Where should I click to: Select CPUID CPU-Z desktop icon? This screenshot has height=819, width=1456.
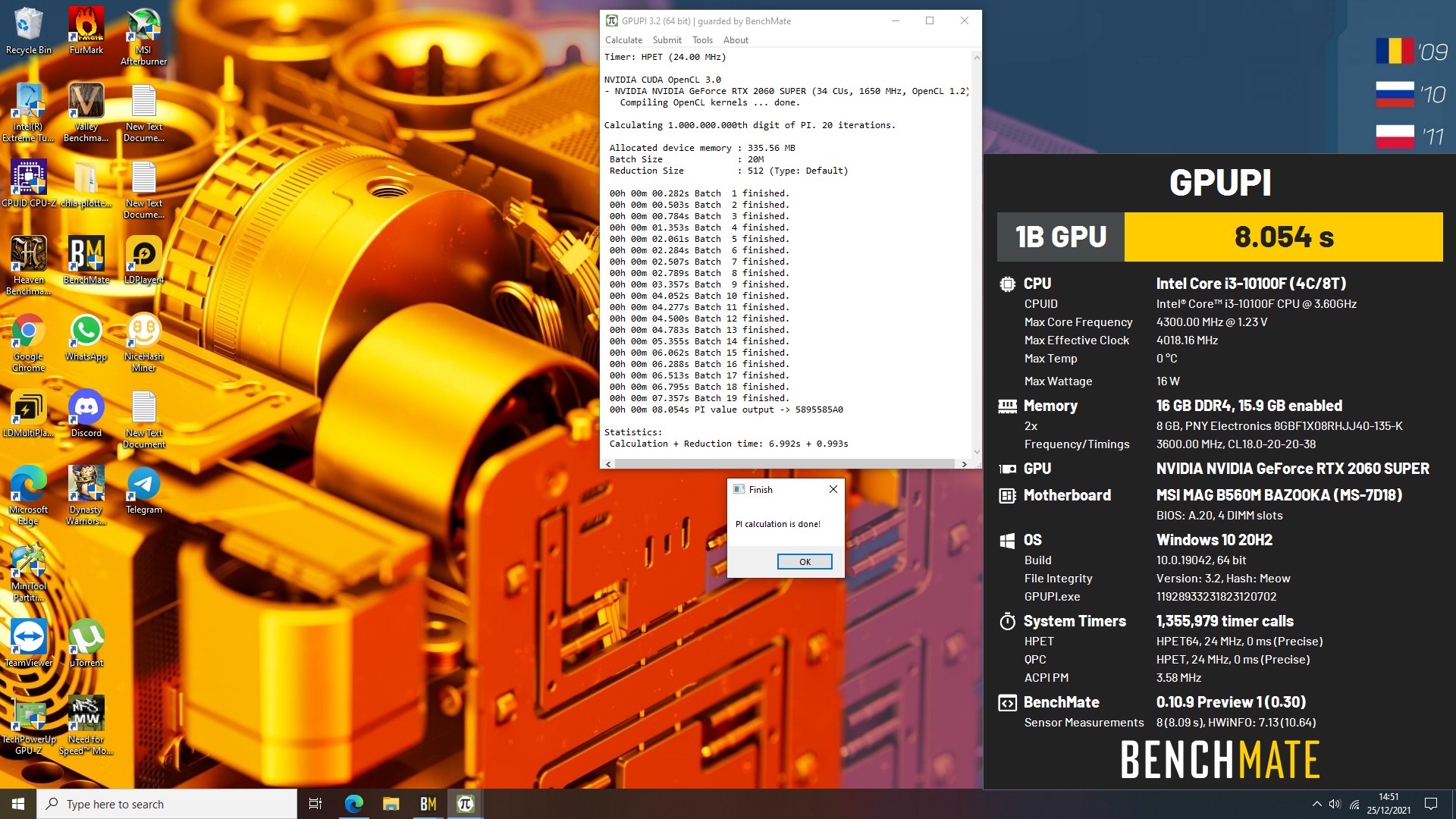(29, 183)
